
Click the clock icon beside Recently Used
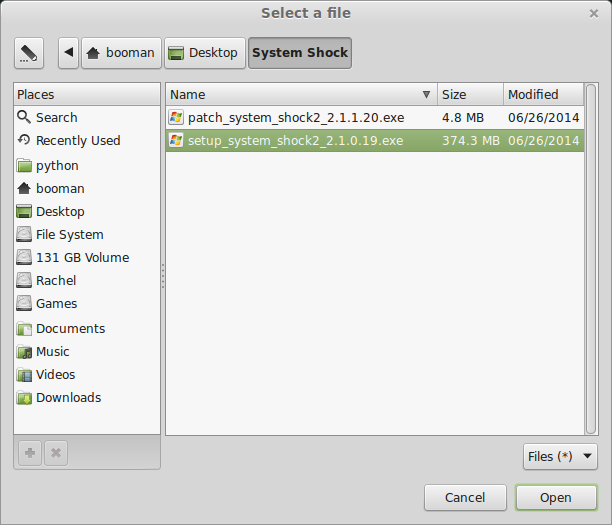click(24, 140)
